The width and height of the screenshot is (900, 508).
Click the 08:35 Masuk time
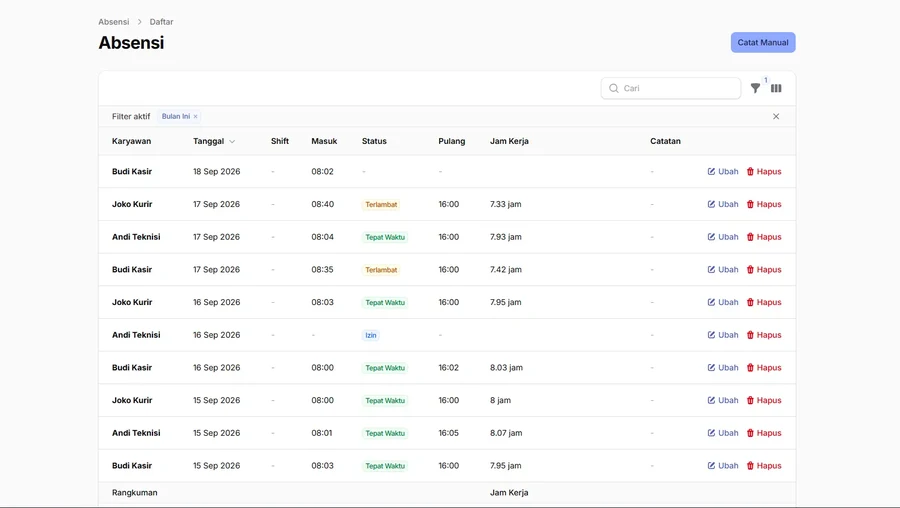[x=323, y=270]
